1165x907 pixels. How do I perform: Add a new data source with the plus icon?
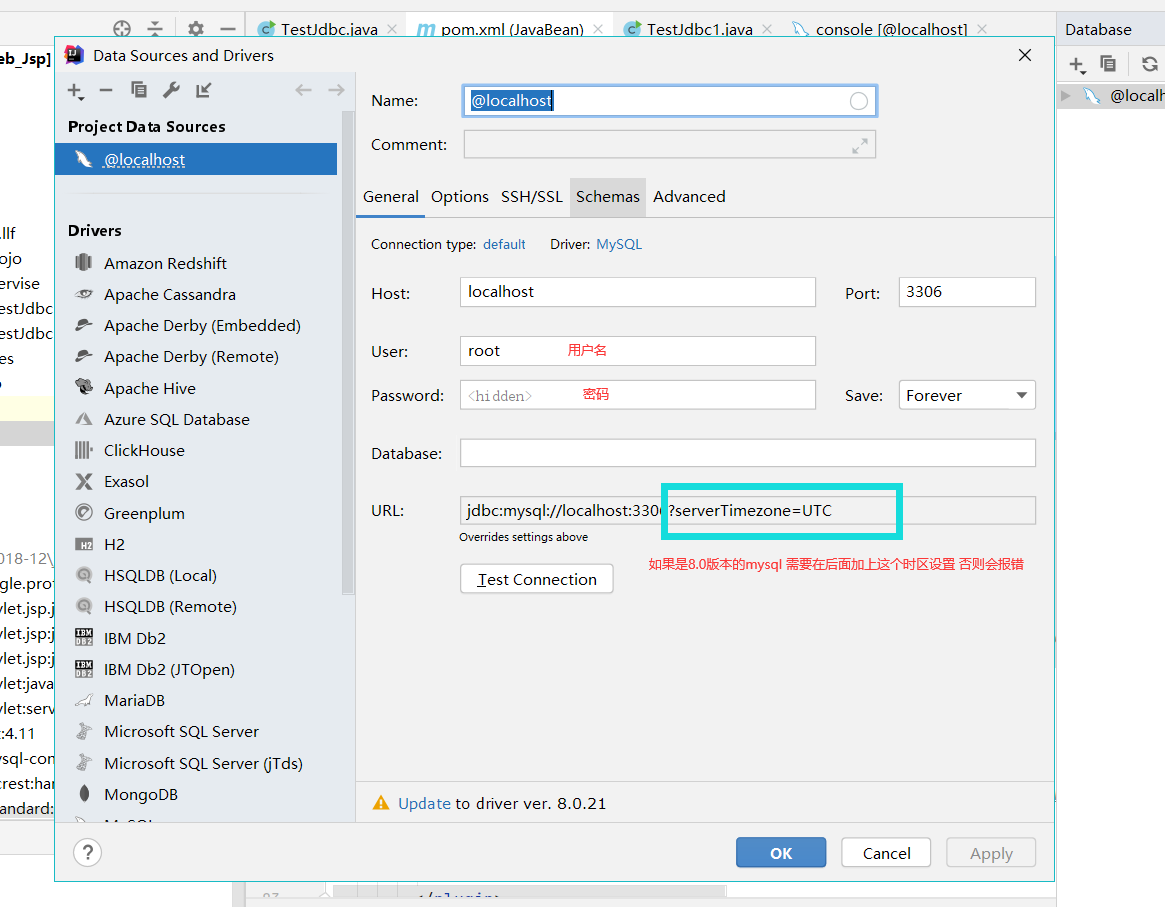tap(75, 90)
